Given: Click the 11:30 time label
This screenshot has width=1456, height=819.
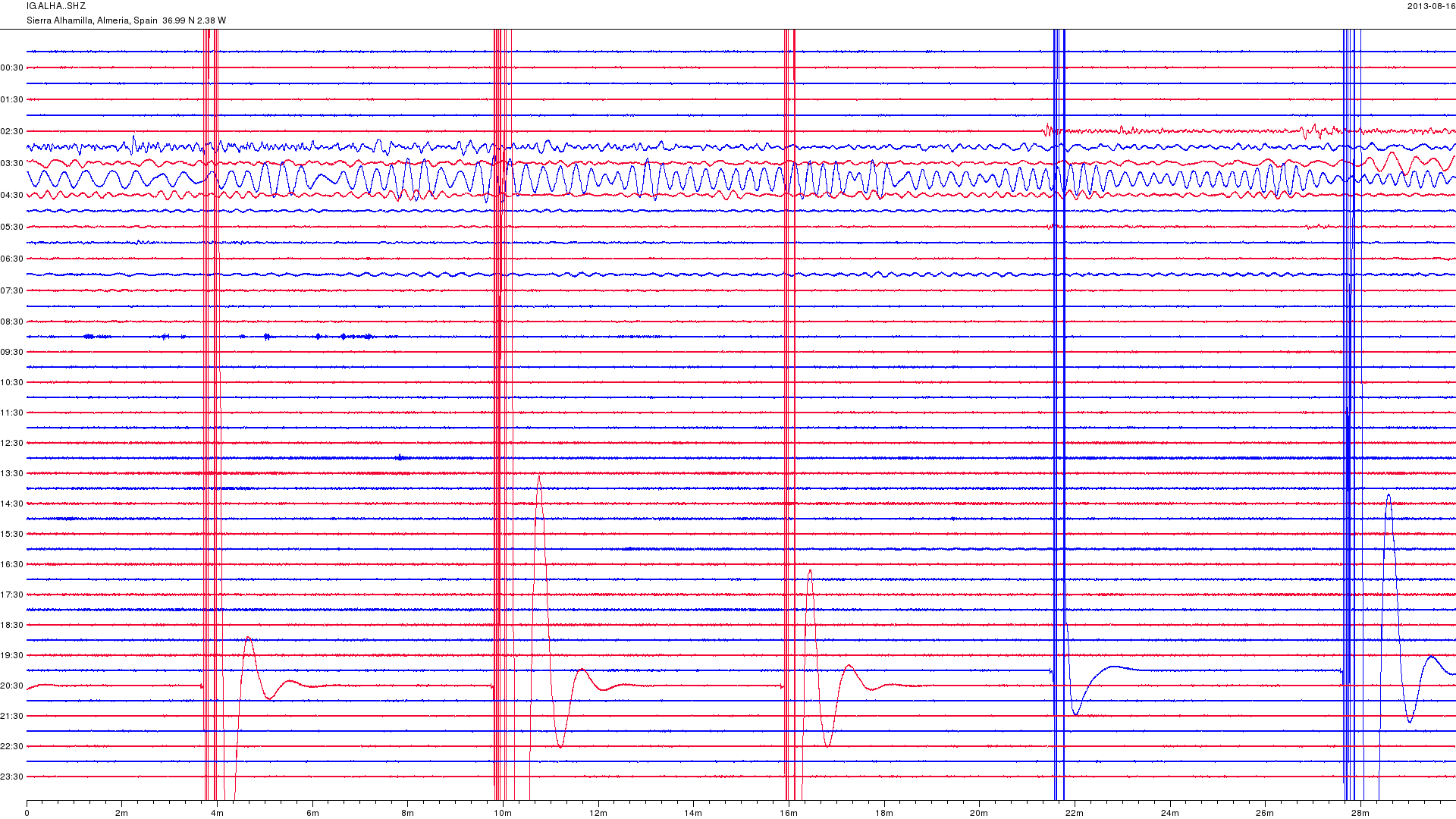Looking at the screenshot, I should [x=12, y=413].
